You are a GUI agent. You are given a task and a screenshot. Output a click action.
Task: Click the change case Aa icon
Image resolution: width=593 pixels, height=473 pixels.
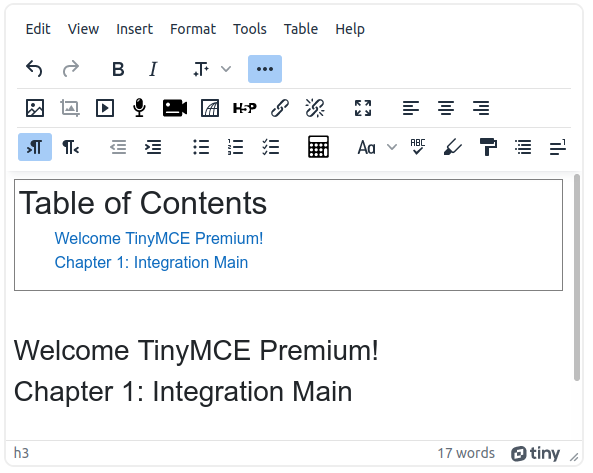tap(366, 147)
